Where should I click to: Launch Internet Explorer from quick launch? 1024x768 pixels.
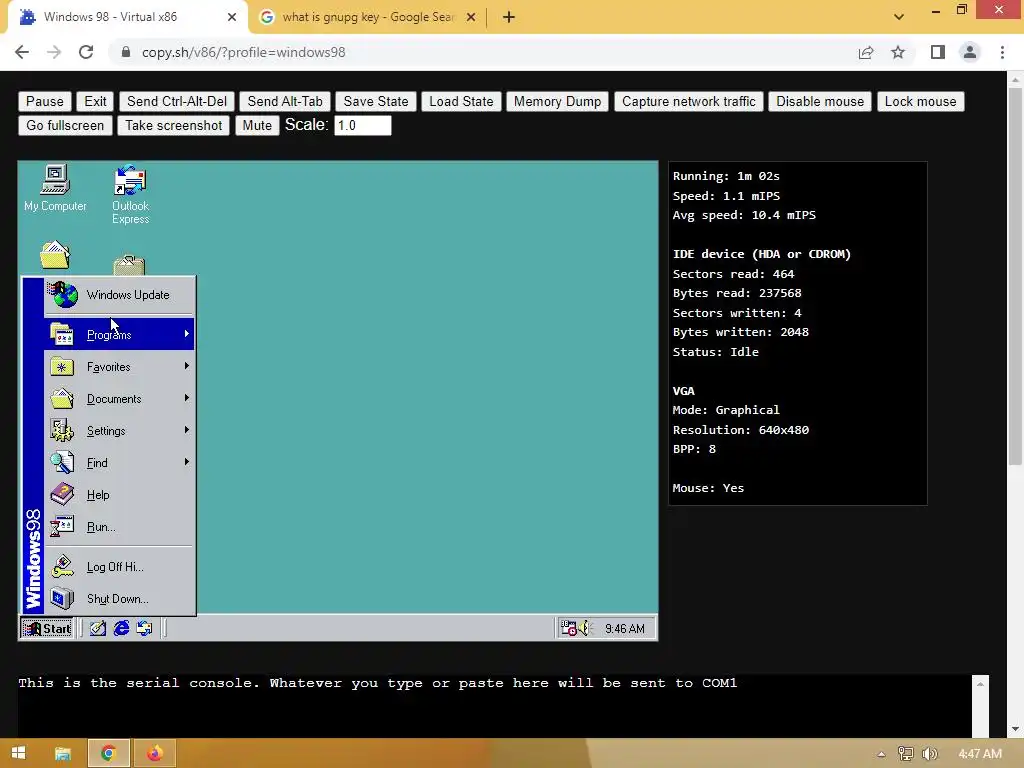tap(121, 628)
